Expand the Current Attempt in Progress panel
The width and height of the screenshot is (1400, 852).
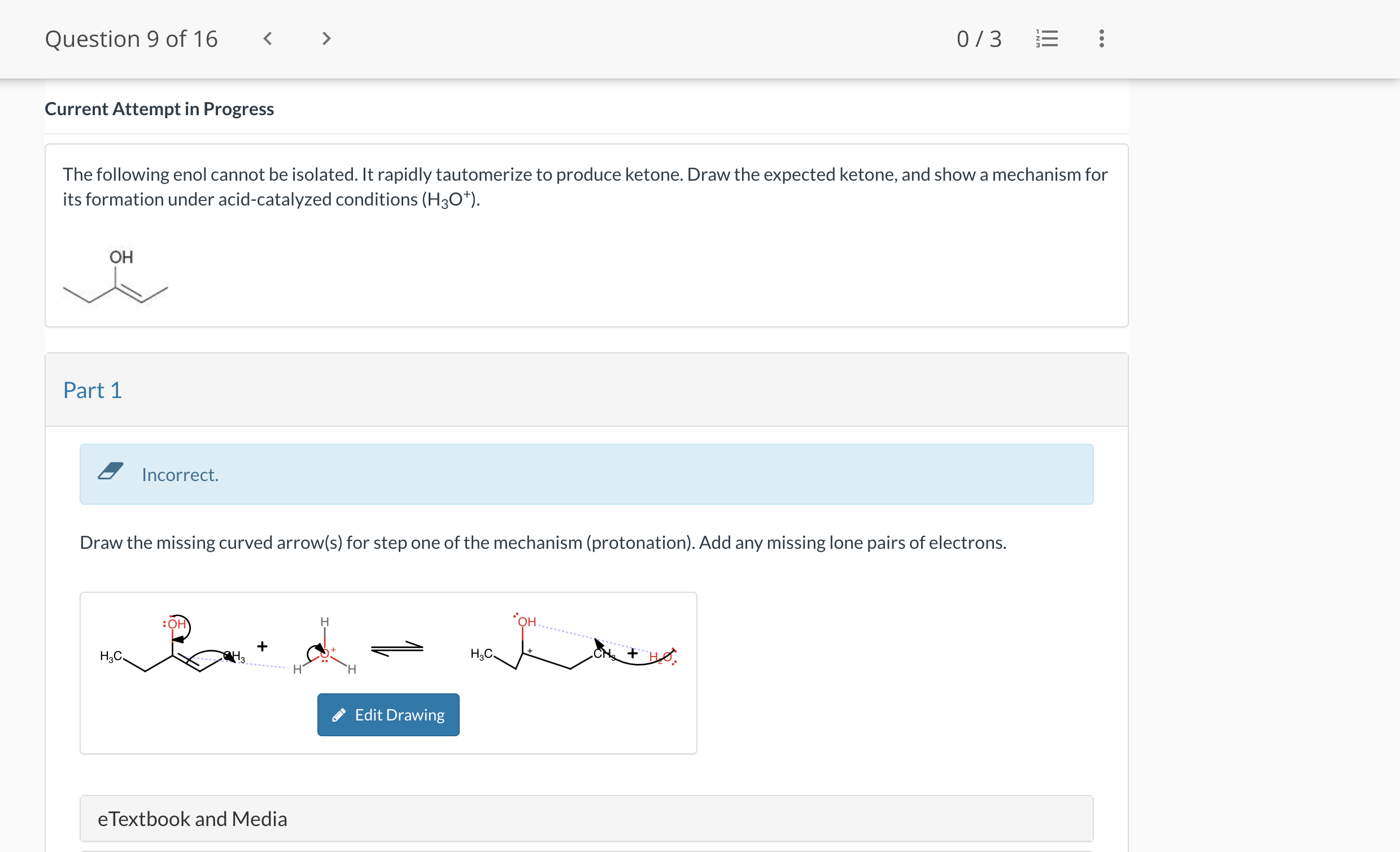(160, 108)
